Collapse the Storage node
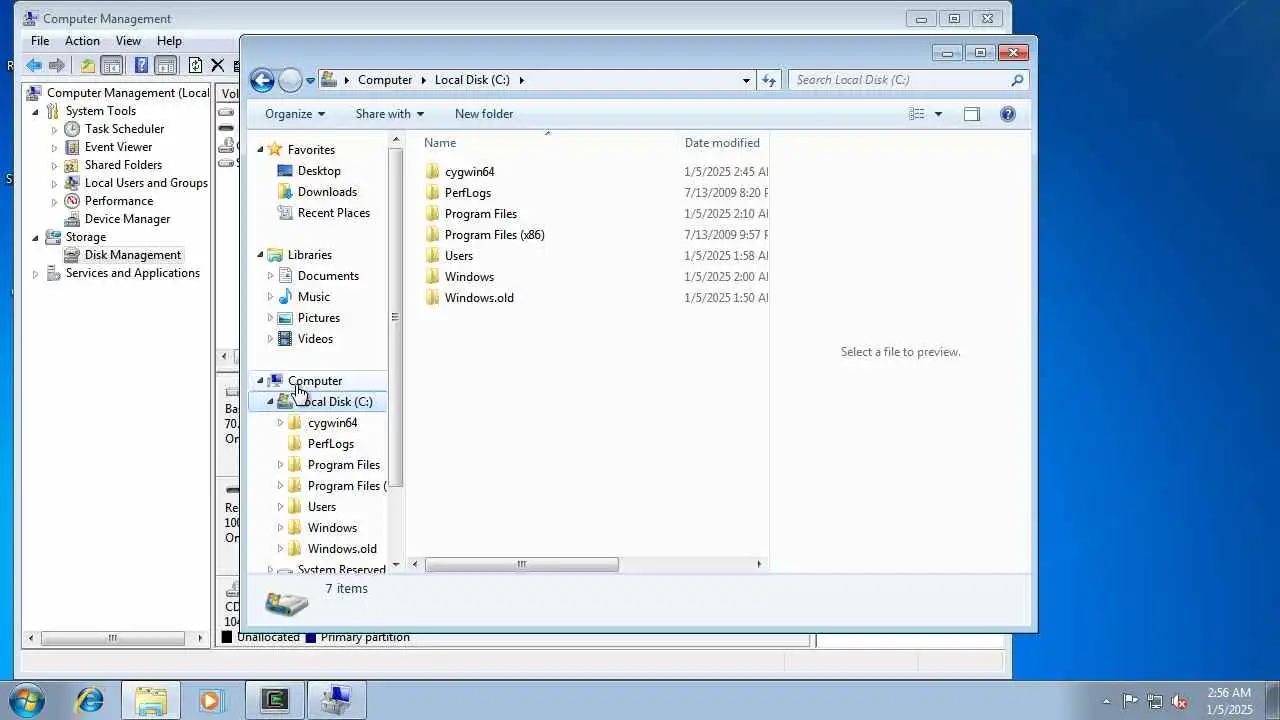Viewport: 1280px width, 720px height. [36, 237]
